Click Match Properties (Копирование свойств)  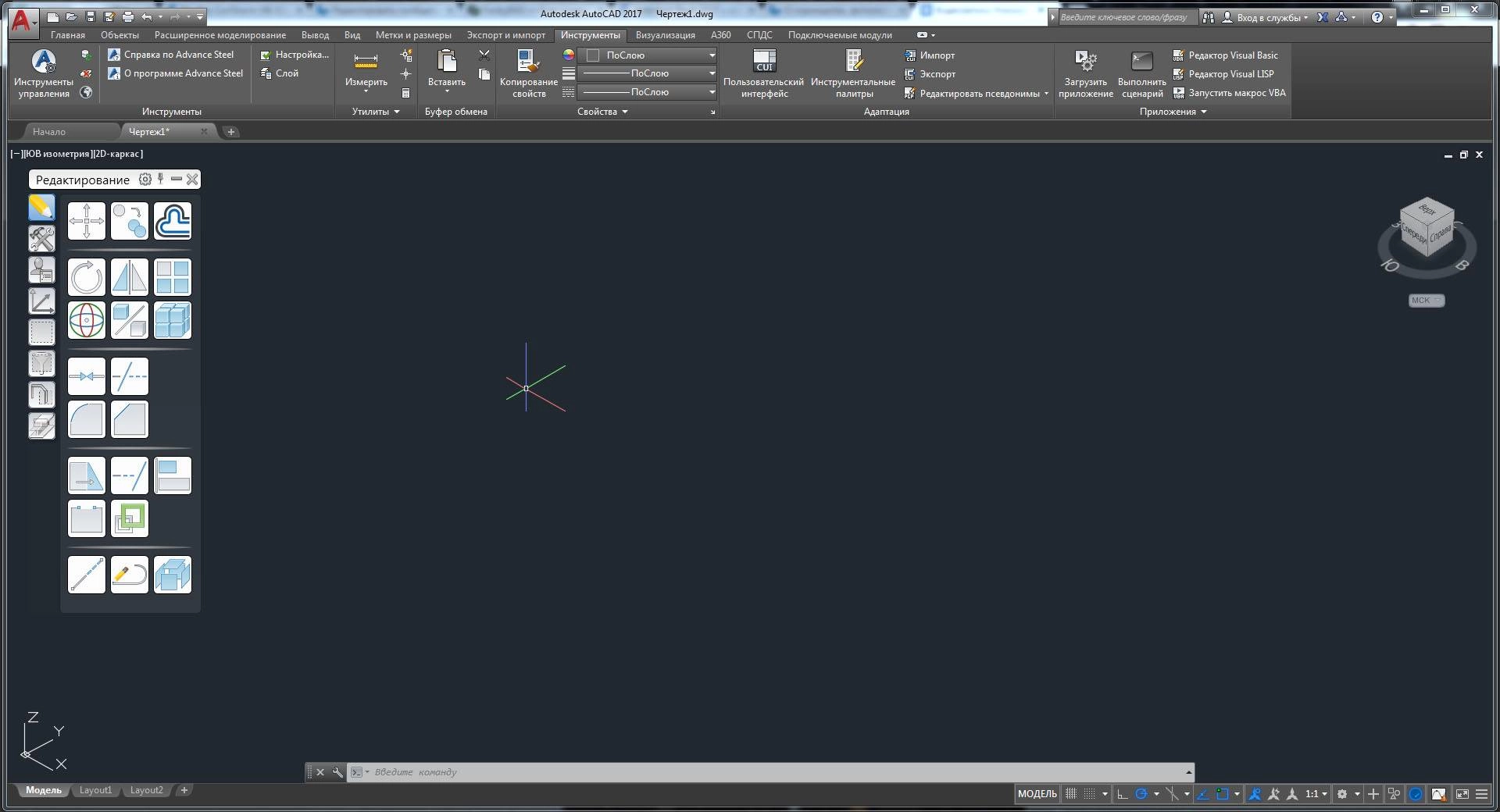[x=529, y=73]
